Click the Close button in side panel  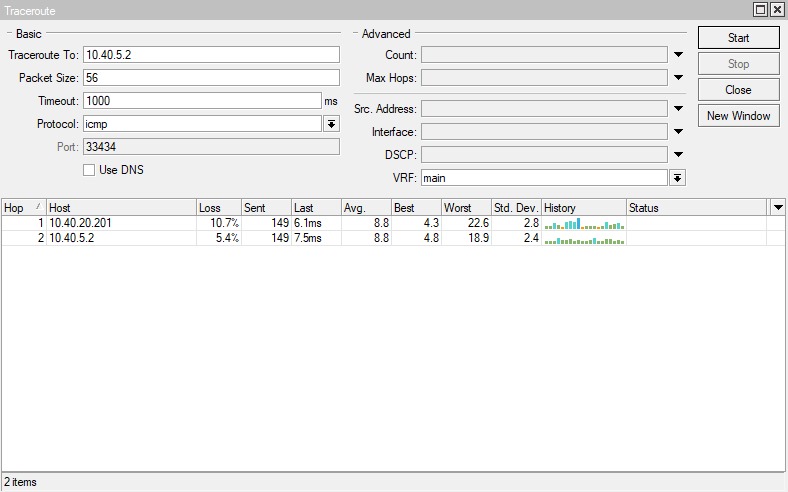click(x=738, y=90)
